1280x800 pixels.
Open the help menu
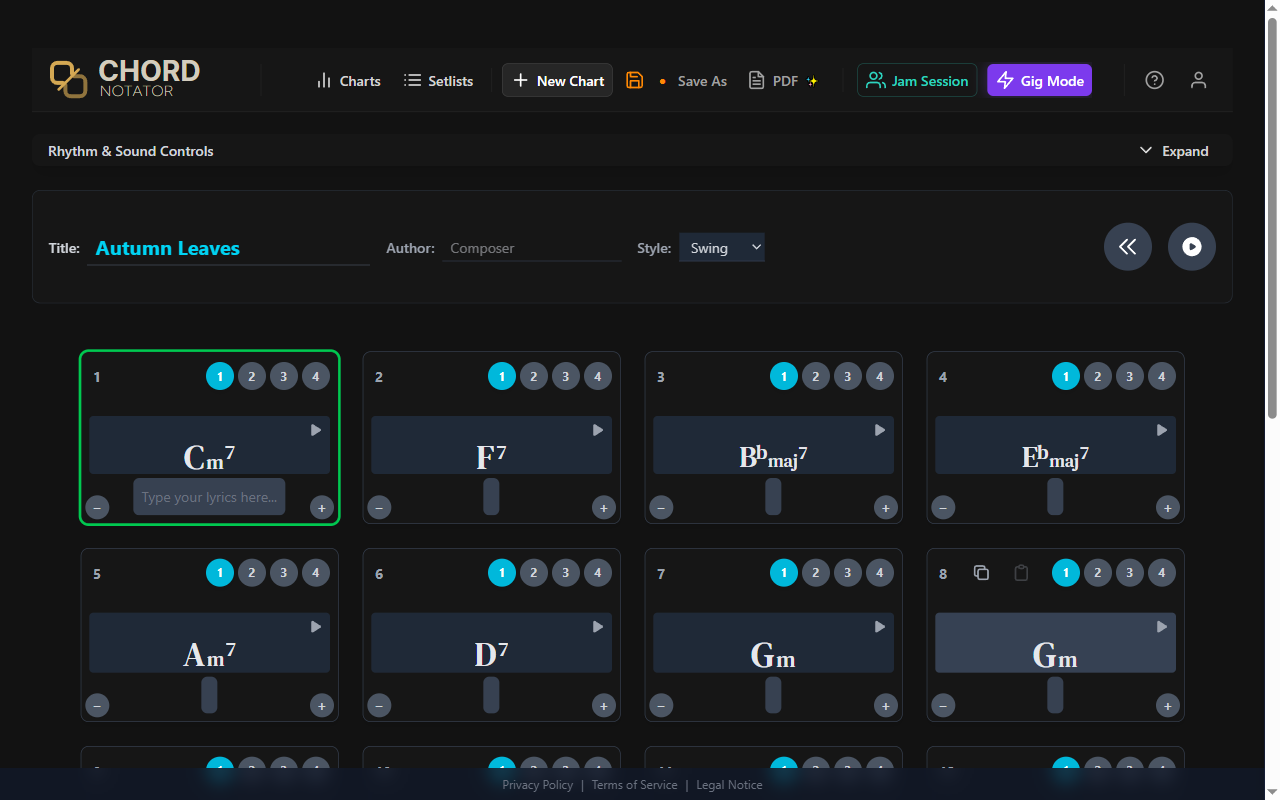click(1154, 80)
